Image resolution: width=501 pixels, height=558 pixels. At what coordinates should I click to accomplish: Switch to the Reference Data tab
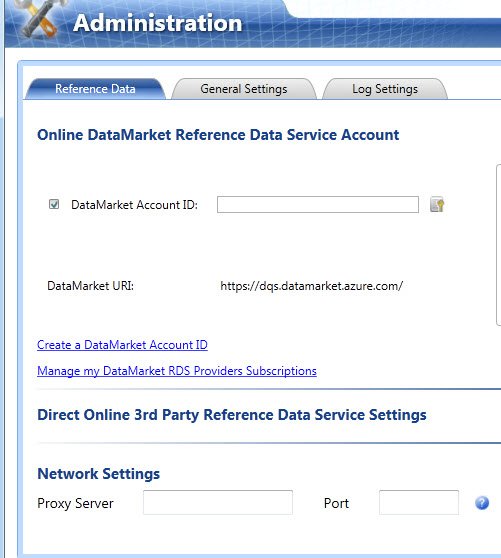click(95, 89)
